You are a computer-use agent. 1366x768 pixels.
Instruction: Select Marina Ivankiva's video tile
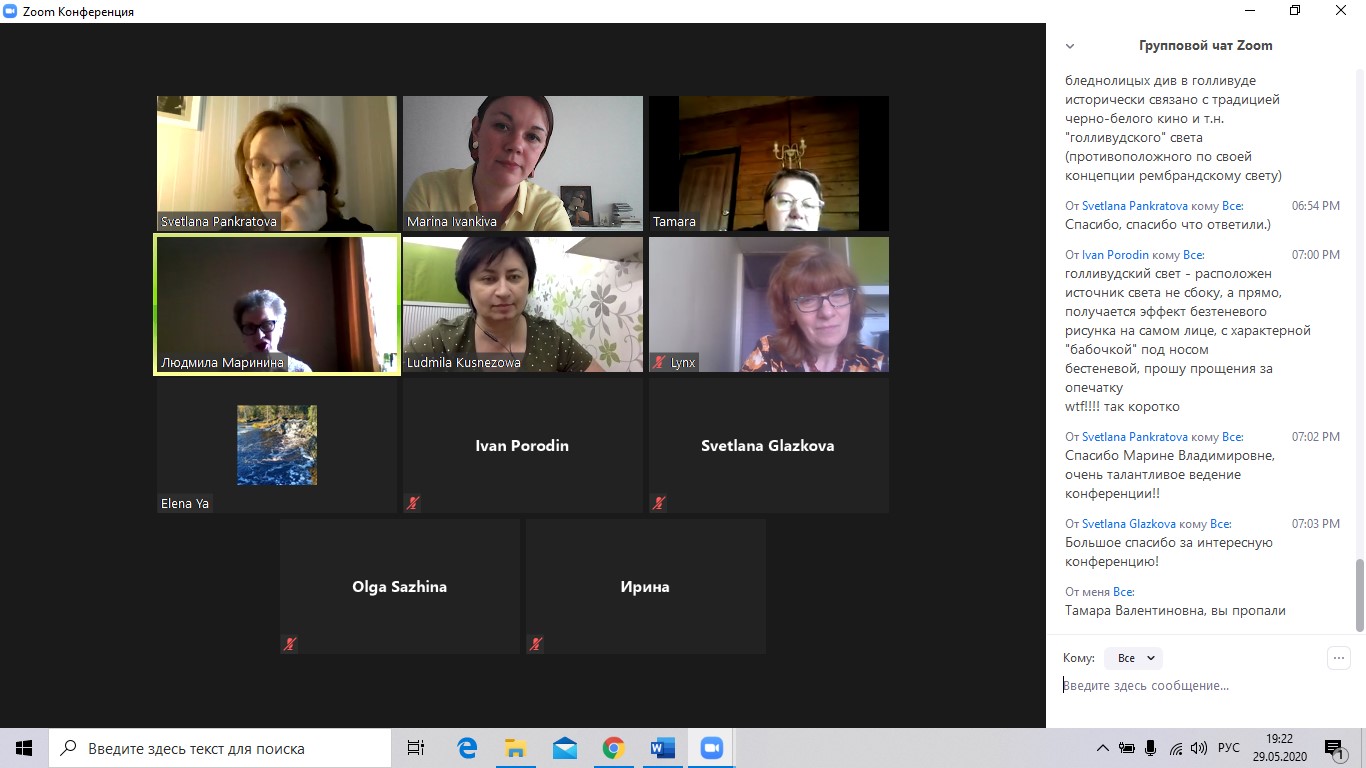[x=523, y=163]
